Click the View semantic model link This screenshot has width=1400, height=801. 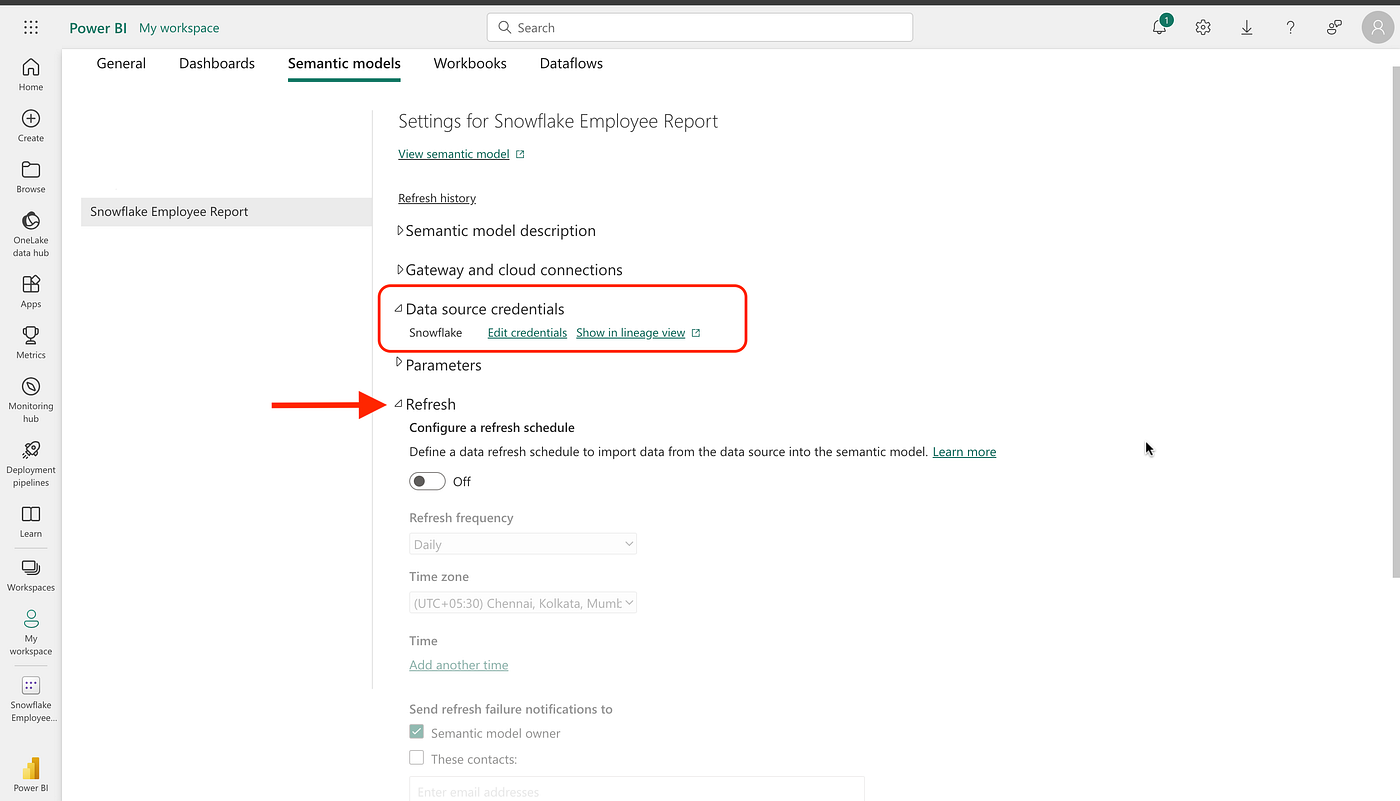tap(454, 154)
